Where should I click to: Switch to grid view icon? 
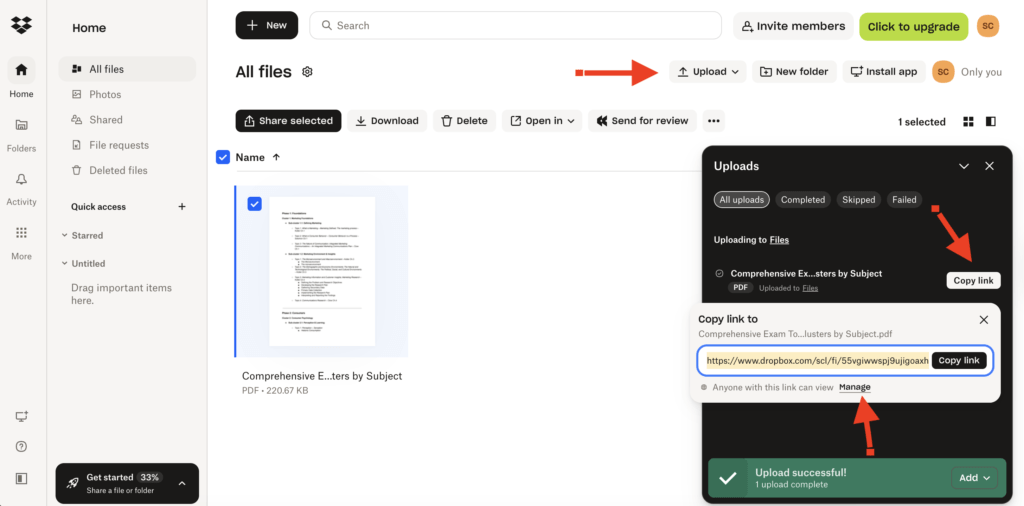coord(968,121)
